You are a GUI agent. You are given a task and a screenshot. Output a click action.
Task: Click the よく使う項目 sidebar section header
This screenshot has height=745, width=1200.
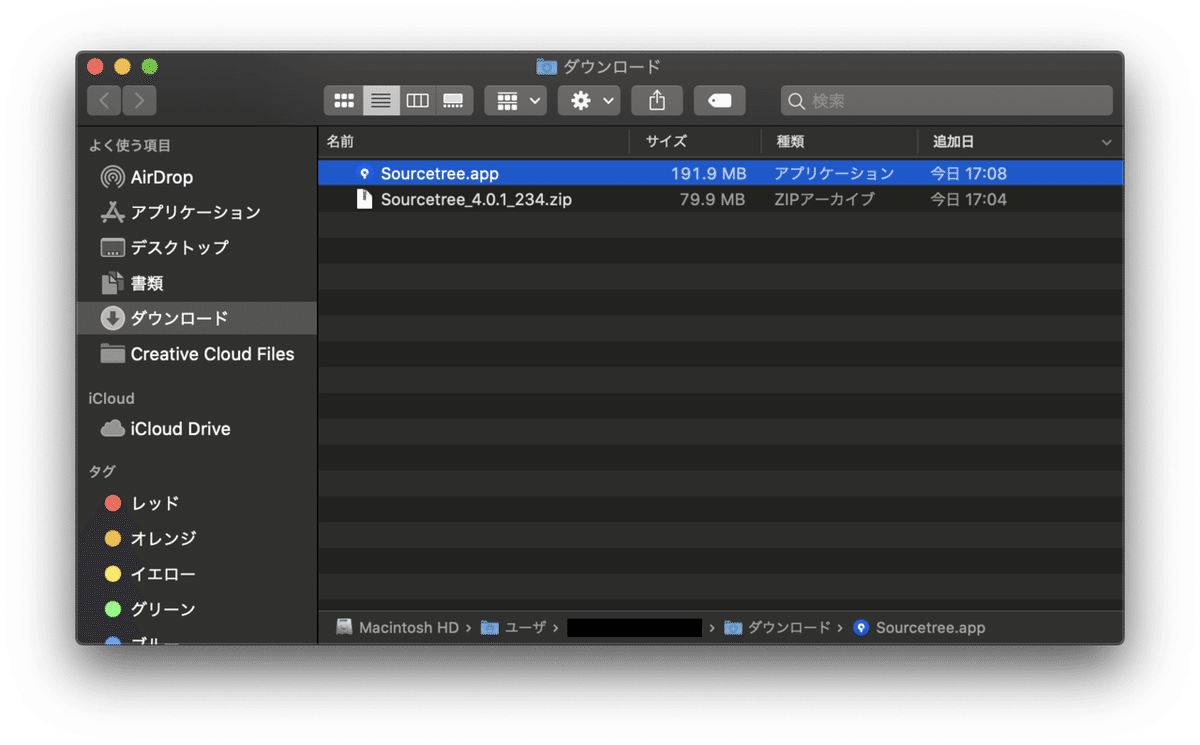tap(130, 145)
